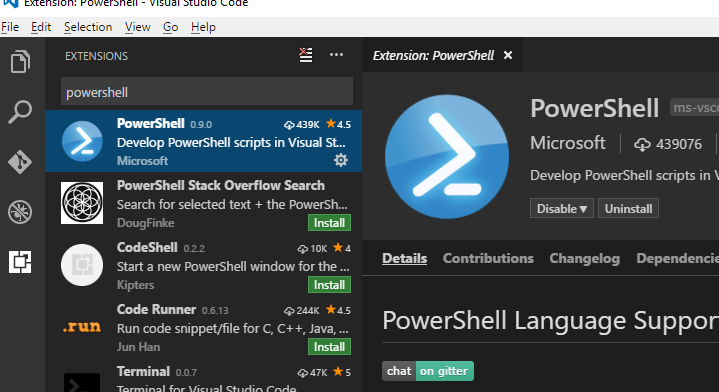
Task: Open the Extensions more actions ellipsis
Action: click(x=336, y=55)
